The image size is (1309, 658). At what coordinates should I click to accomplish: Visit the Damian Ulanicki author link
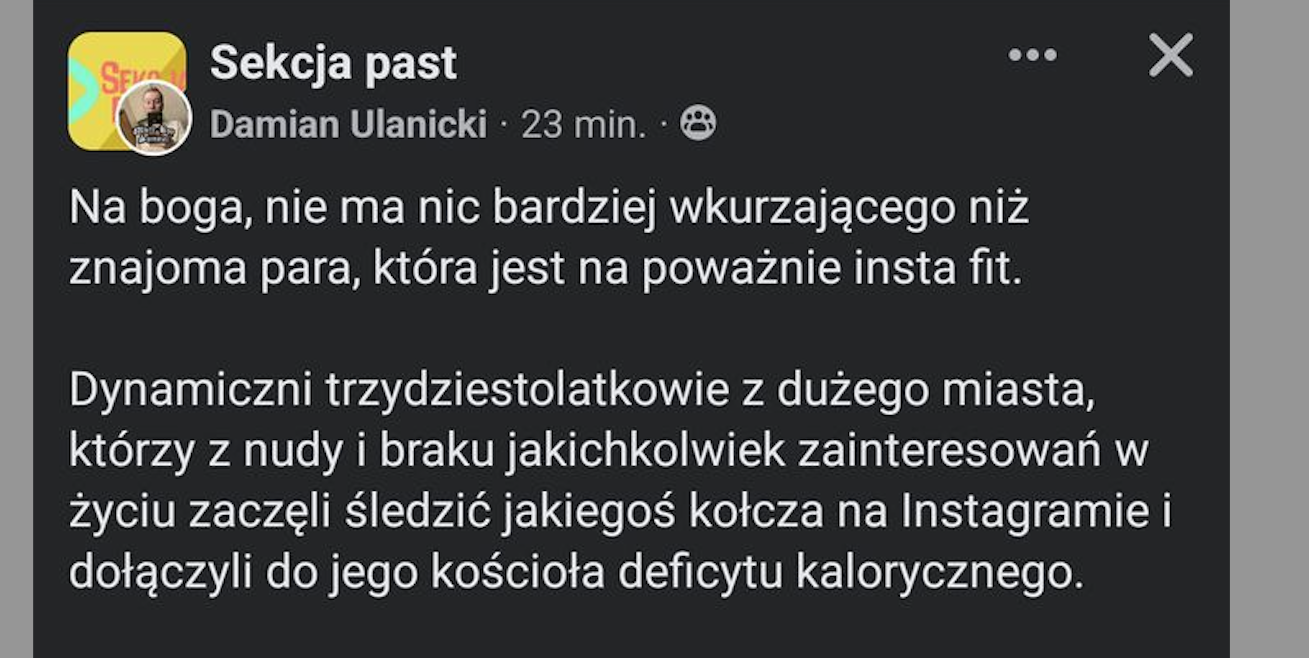[x=348, y=125]
